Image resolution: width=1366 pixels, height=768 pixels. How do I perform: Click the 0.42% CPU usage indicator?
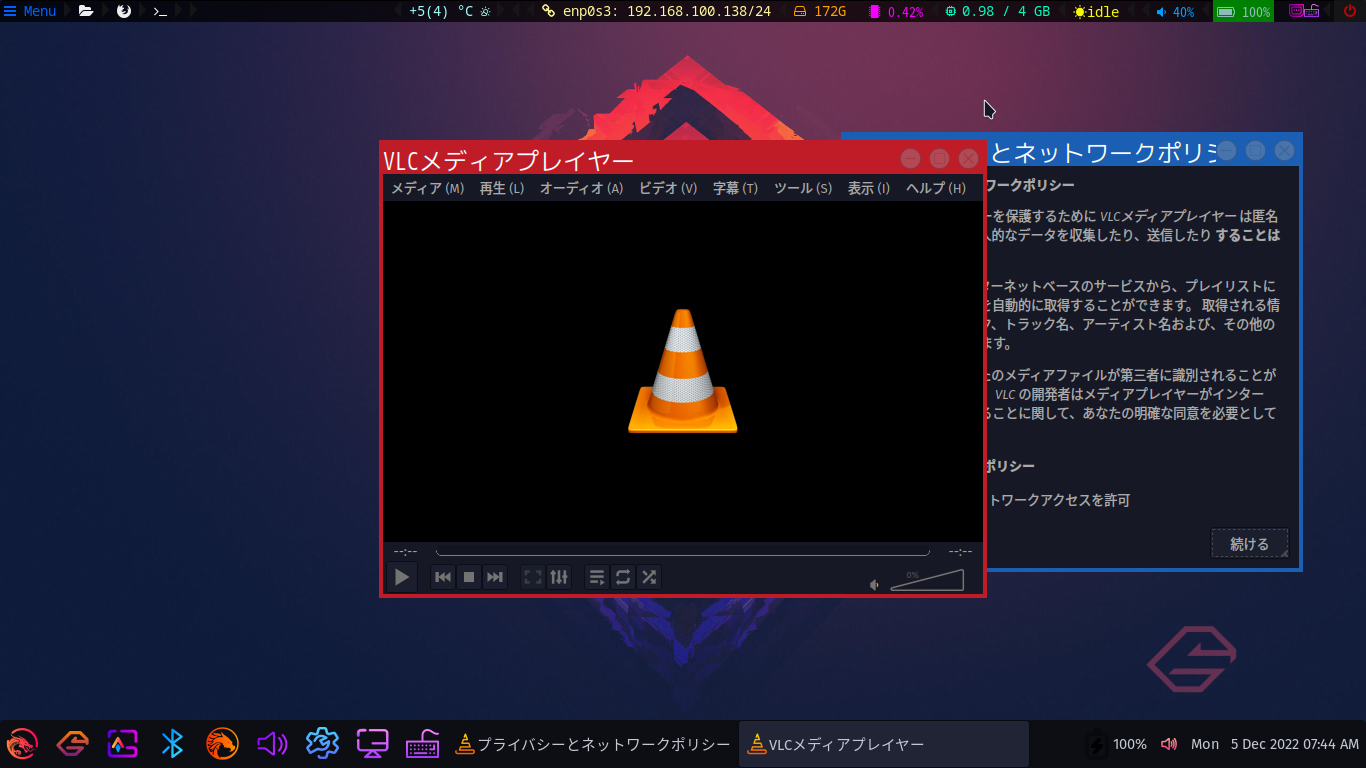pyautogui.click(x=896, y=11)
